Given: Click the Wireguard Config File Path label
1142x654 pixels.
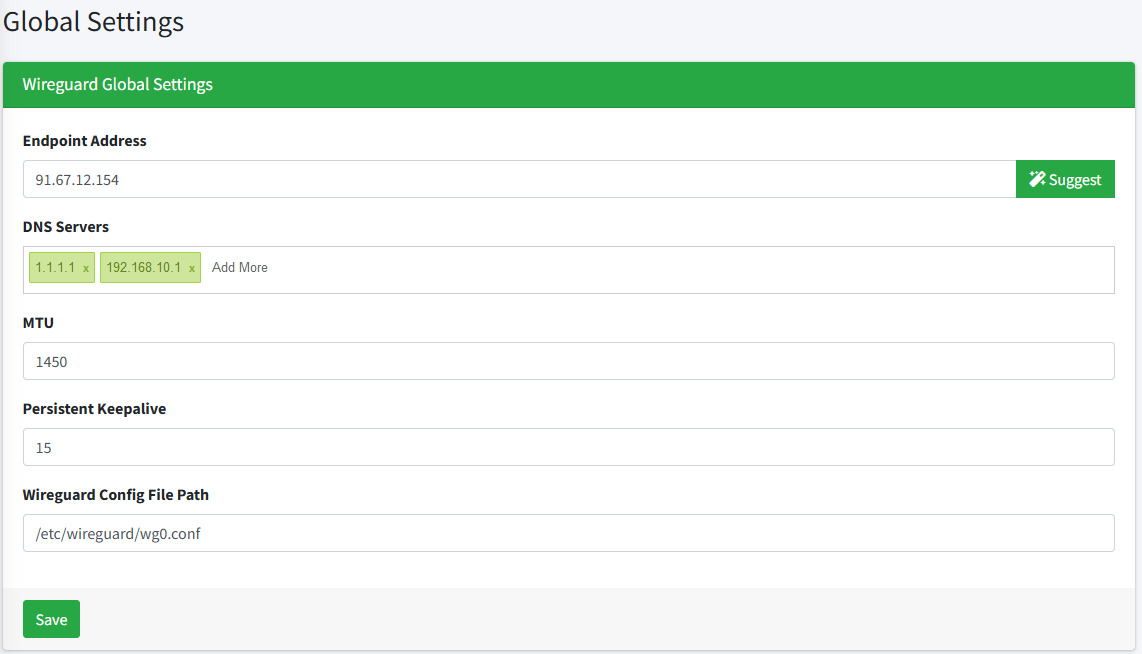Looking at the screenshot, I should coord(116,495).
